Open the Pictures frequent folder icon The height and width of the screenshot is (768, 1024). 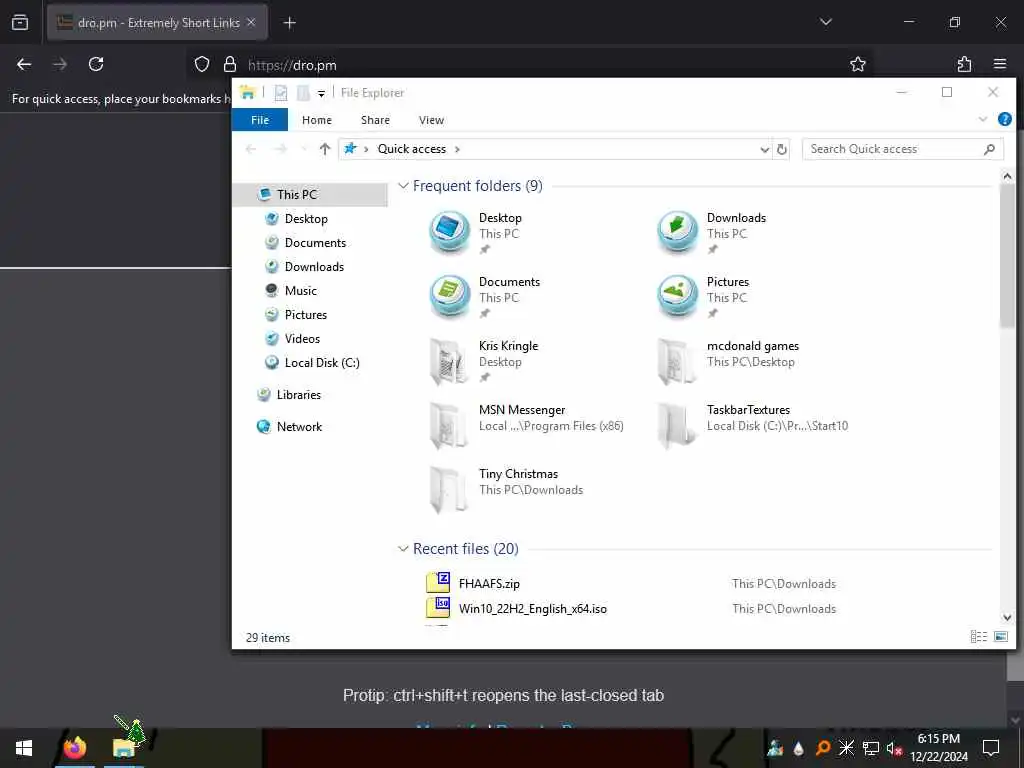click(x=677, y=295)
